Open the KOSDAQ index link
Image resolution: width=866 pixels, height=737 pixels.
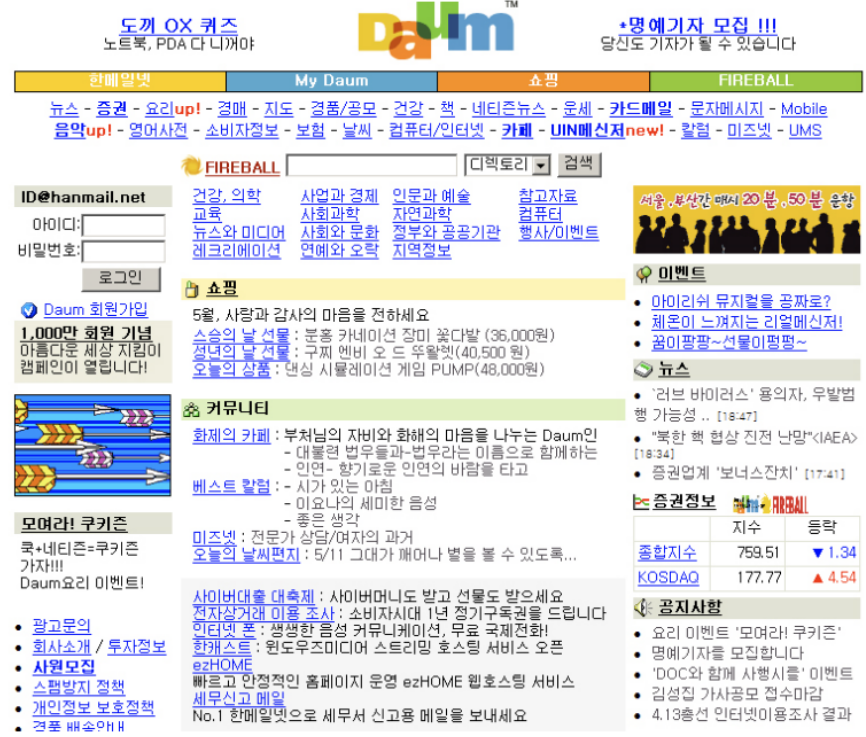click(668, 577)
